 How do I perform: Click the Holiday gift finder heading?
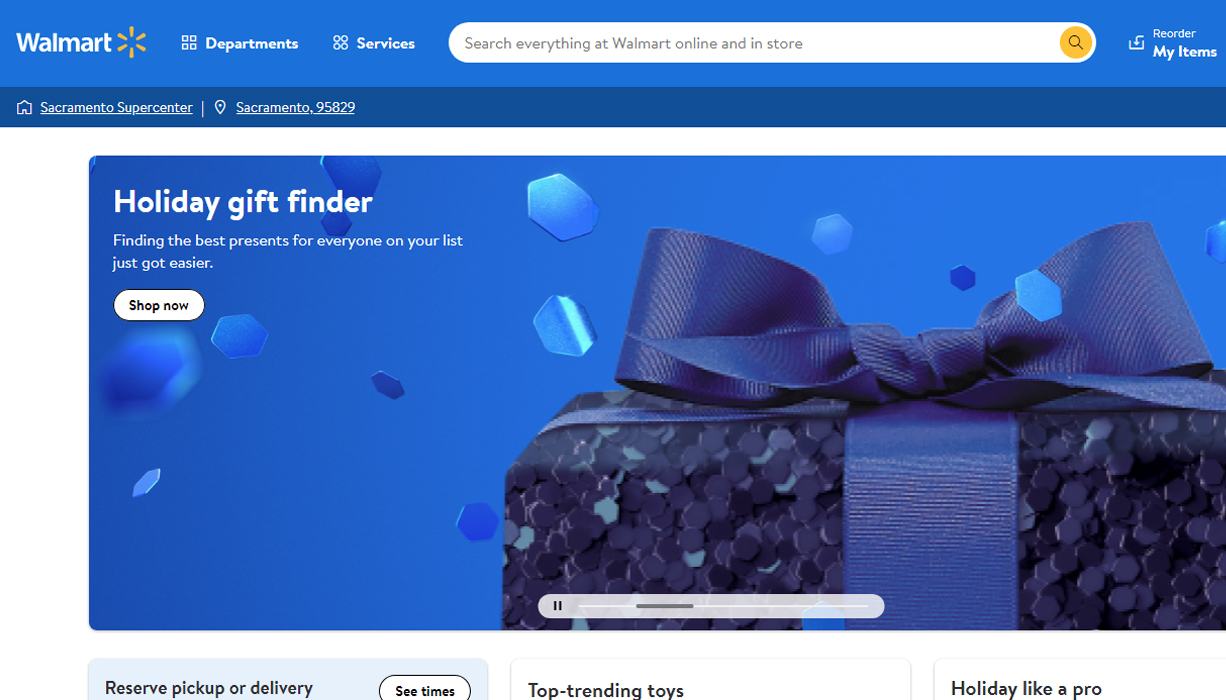pos(243,201)
